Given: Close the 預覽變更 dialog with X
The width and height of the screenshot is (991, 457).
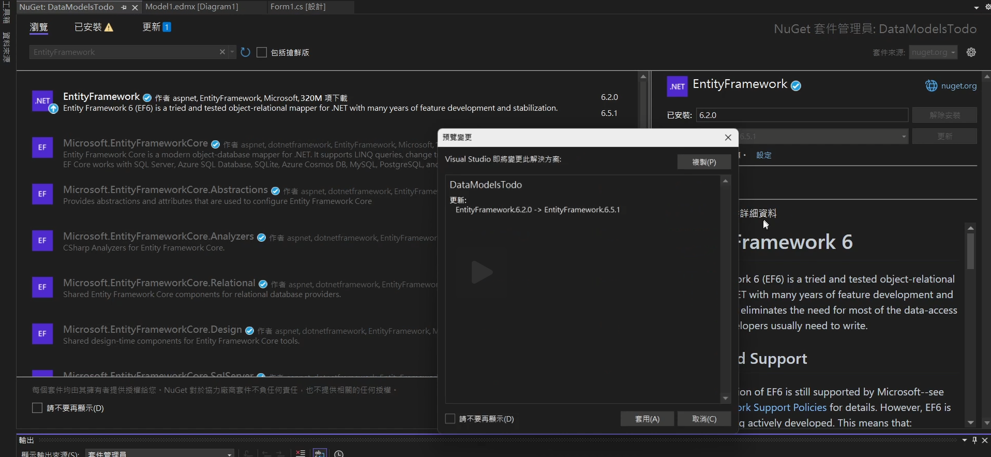Looking at the screenshot, I should pyautogui.click(x=727, y=137).
